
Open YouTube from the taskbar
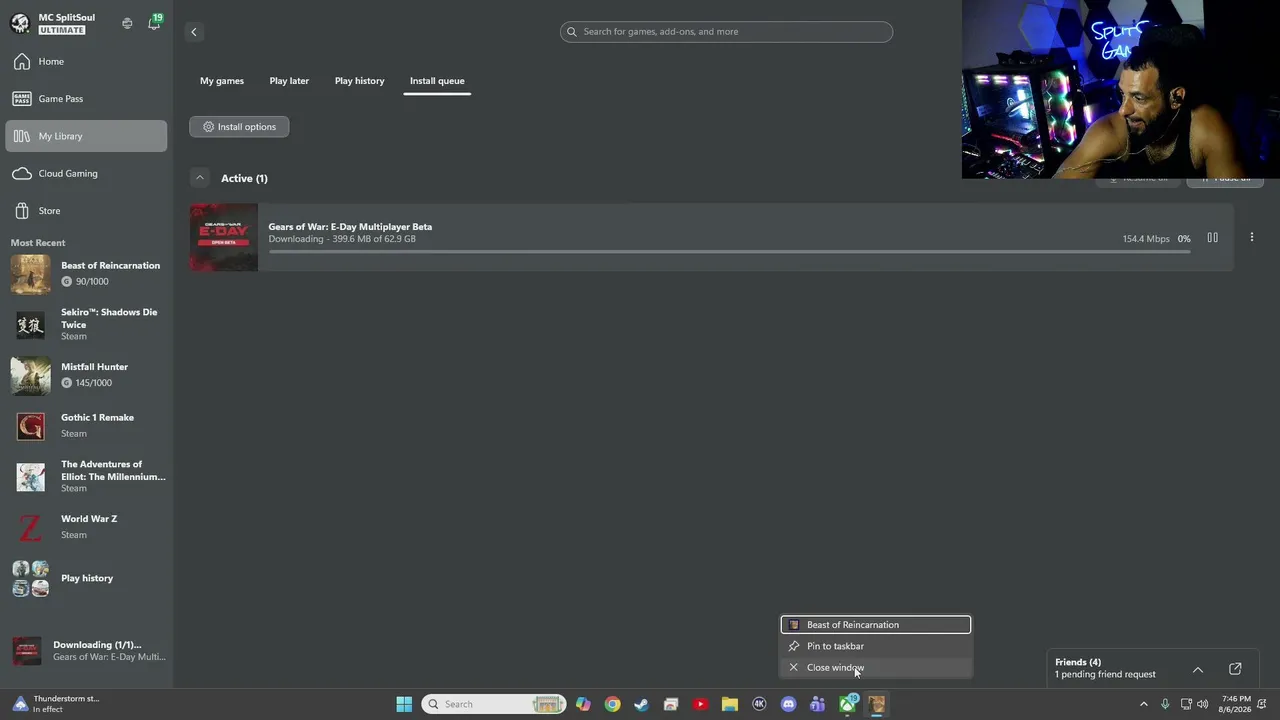point(700,704)
